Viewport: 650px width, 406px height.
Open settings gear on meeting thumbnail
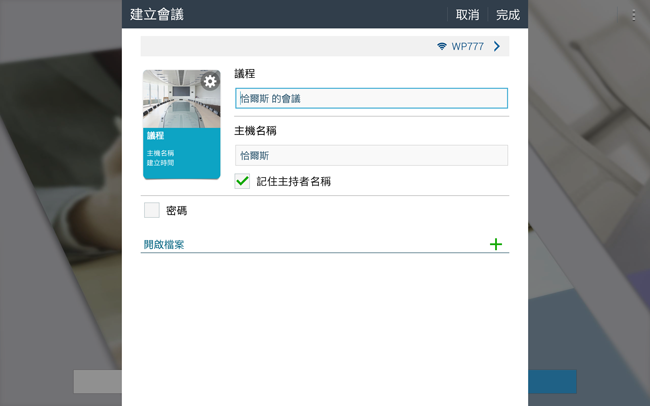(x=210, y=81)
